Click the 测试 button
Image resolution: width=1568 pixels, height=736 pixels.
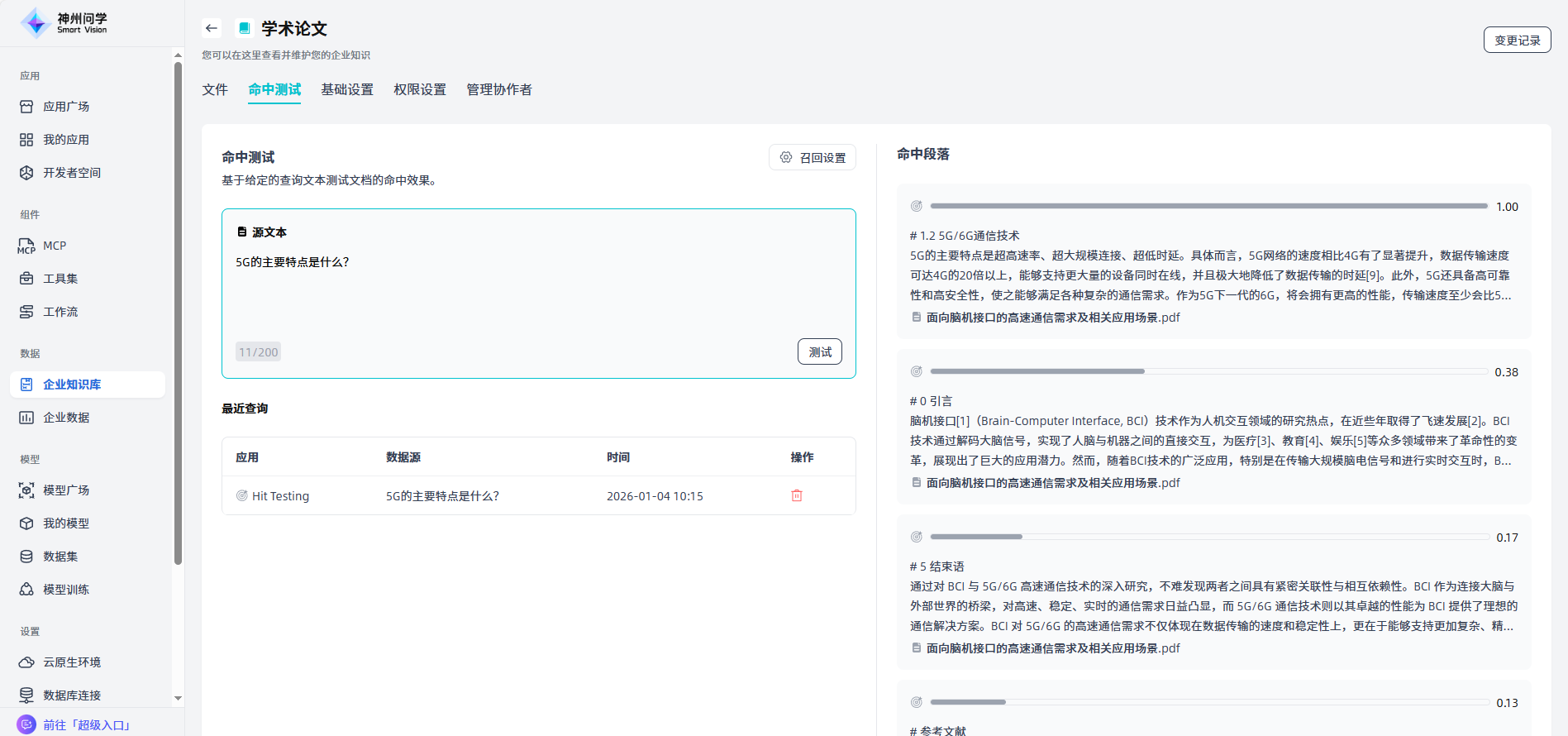click(819, 351)
